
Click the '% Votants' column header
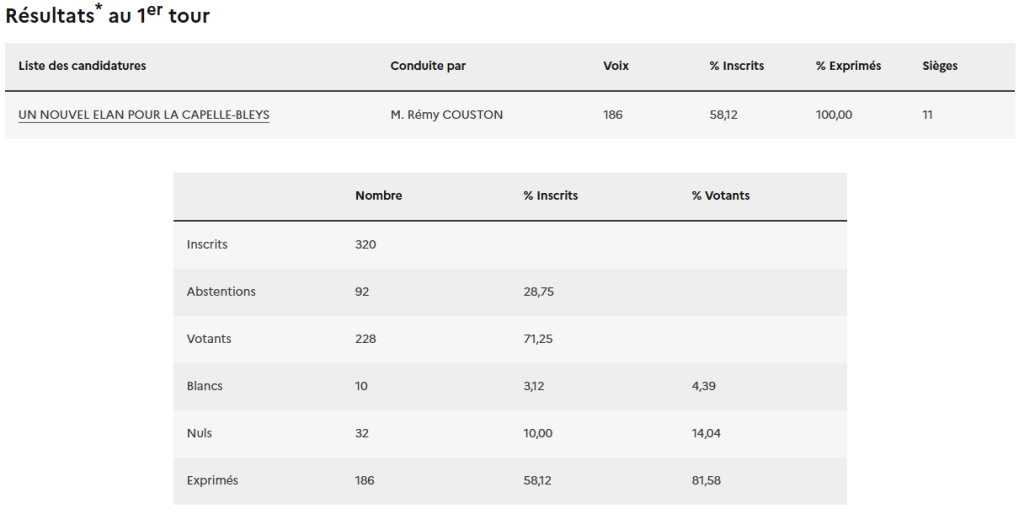point(720,196)
